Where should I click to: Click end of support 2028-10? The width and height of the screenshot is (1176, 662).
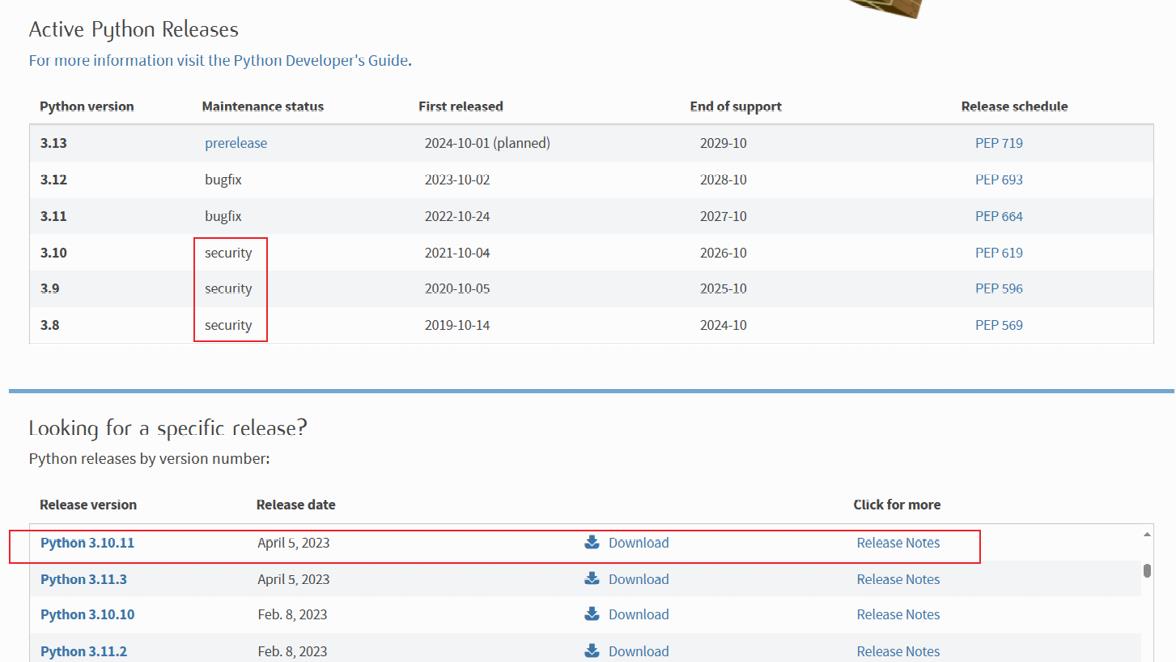pos(723,179)
